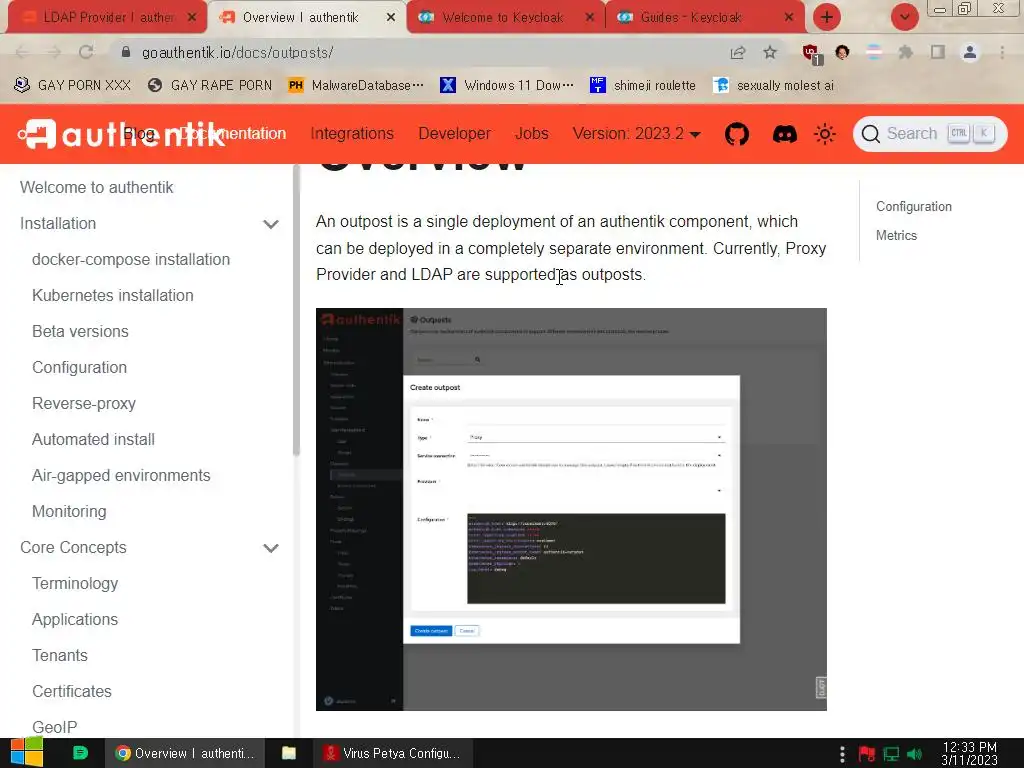
Task: Open Configuration in the left sidebar
Action: pyautogui.click(x=80, y=367)
